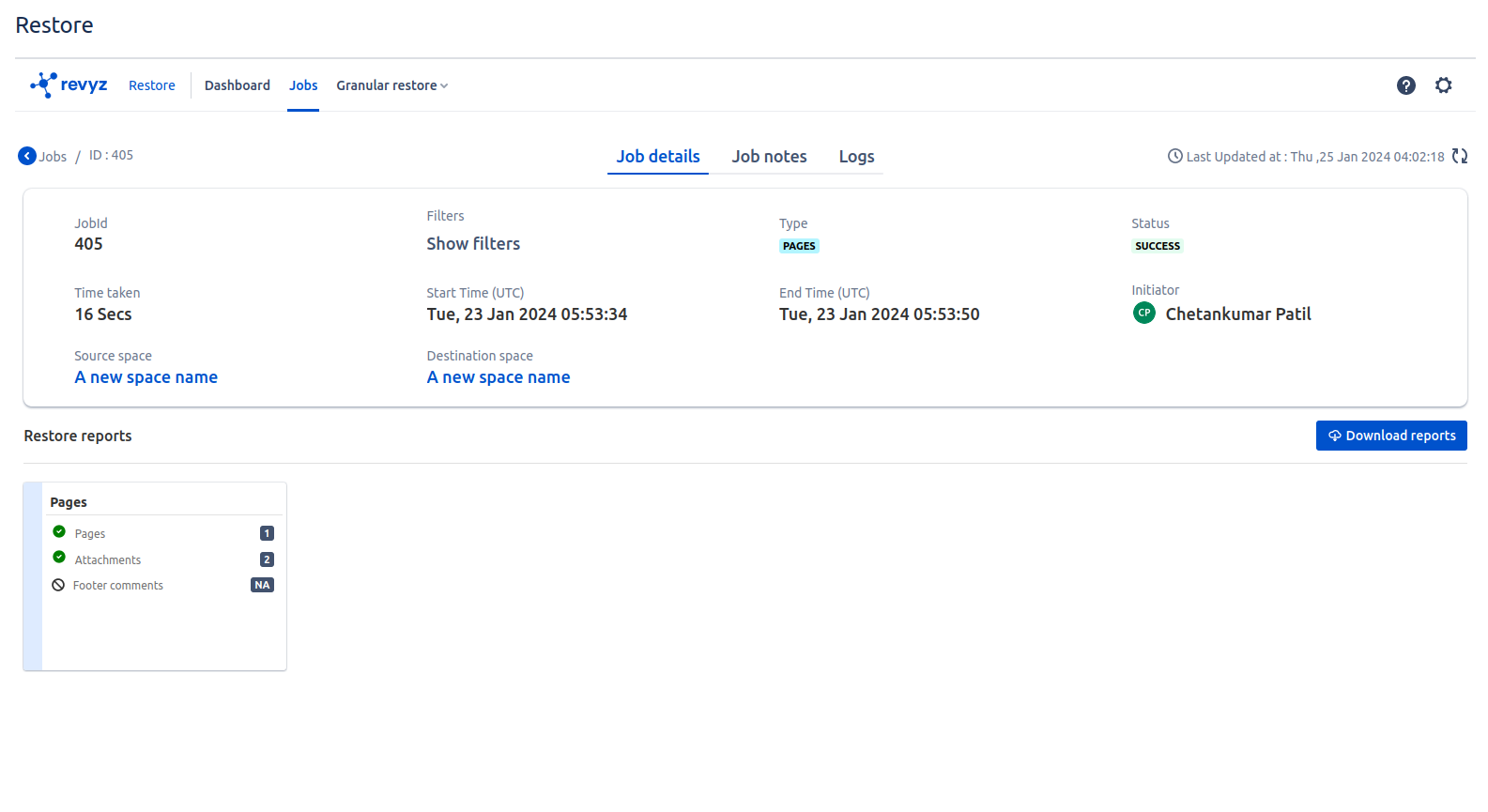Click the green check icon beside Attachments
The height and width of the screenshot is (812, 1488).
click(59, 558)
